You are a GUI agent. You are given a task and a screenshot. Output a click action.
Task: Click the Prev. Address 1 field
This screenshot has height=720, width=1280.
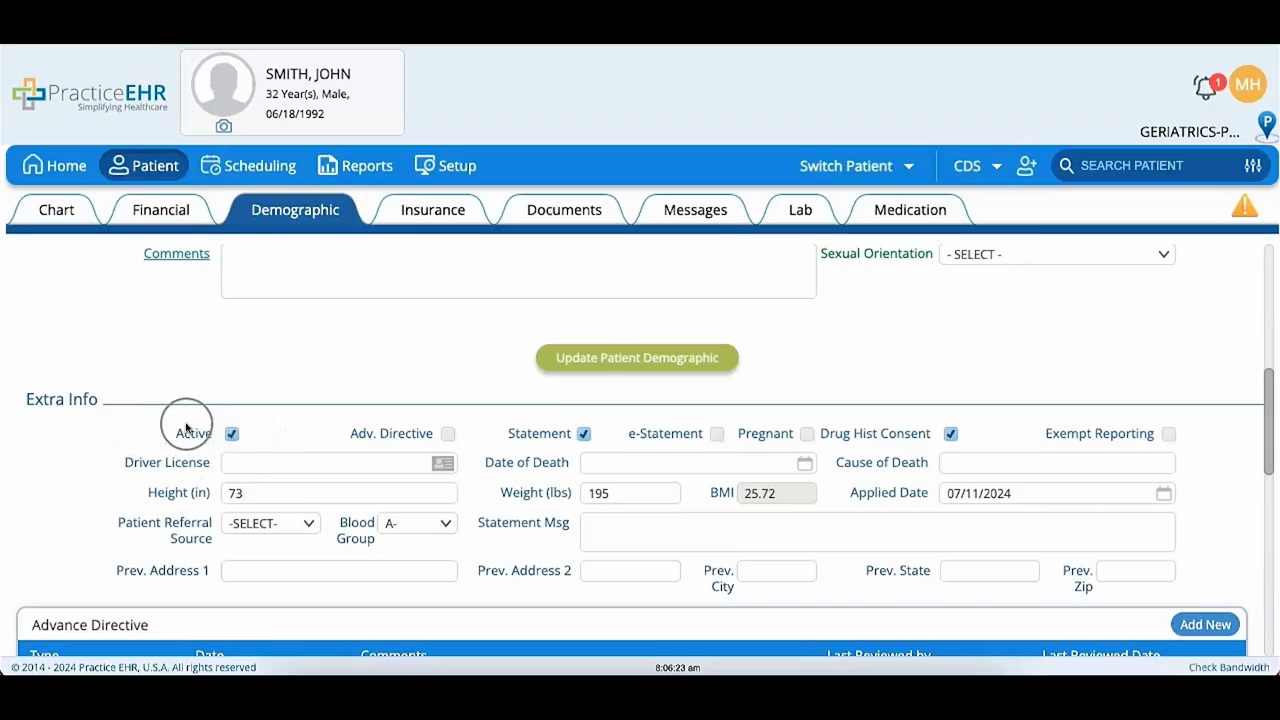tap(339, 571)
